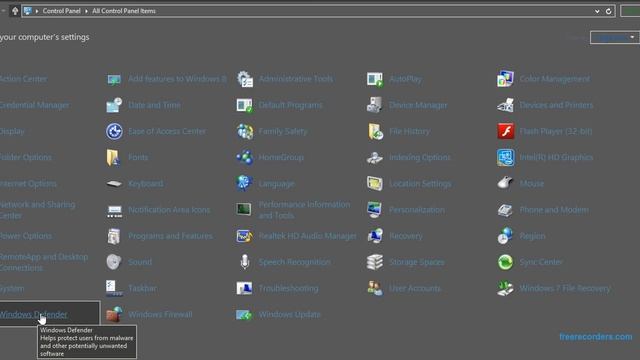
Task: Open the Storage Spaces icon
Action: point(375,262)
